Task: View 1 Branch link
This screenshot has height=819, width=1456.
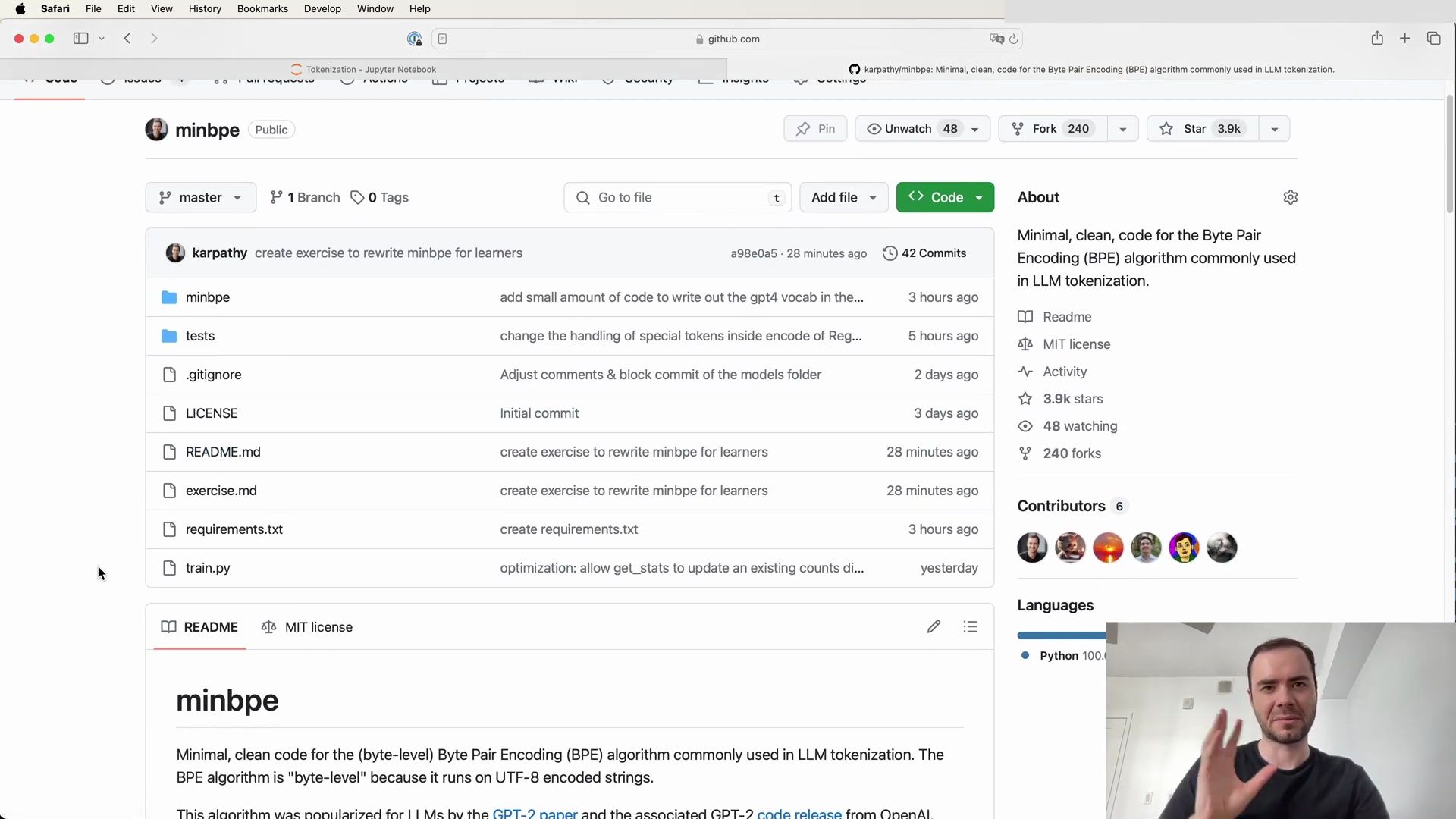Action: (305, 197)
